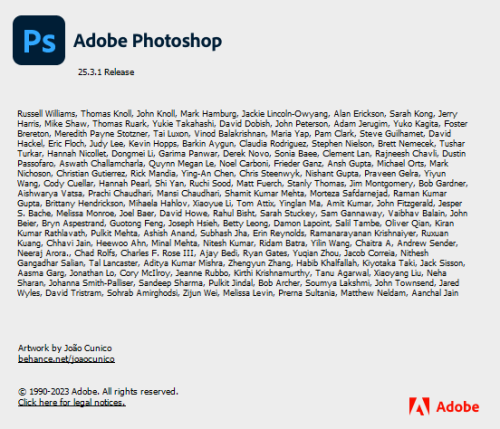Click the 25.3.1 Release version label
The height and width of the screenshot is (429, 500).
[x=106, y=72]
